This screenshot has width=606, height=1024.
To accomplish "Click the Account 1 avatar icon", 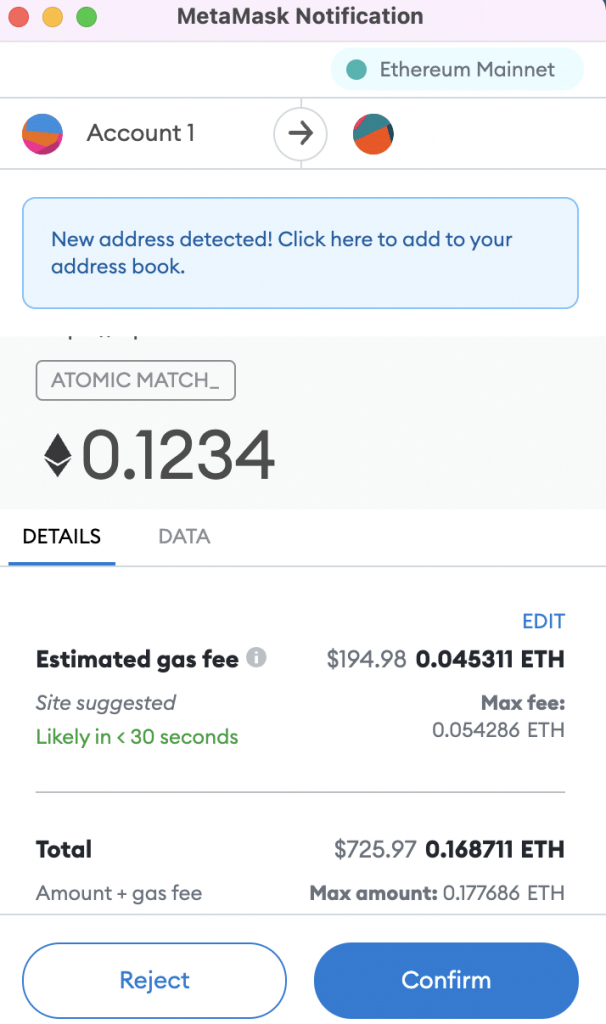I will click(x=42, y=134).
